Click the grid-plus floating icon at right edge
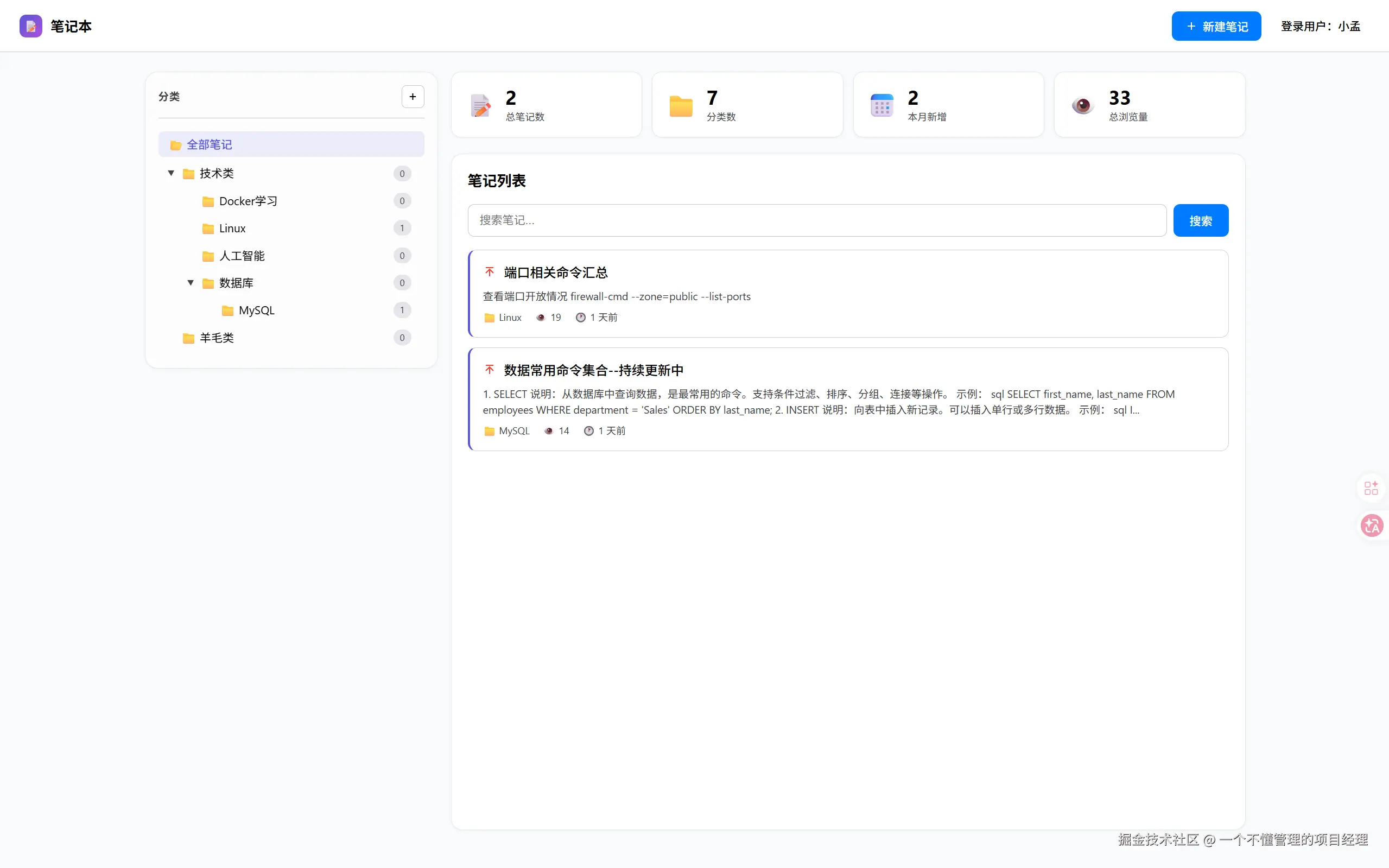This screenshot has height=868, width=1389. point(1371,488)
